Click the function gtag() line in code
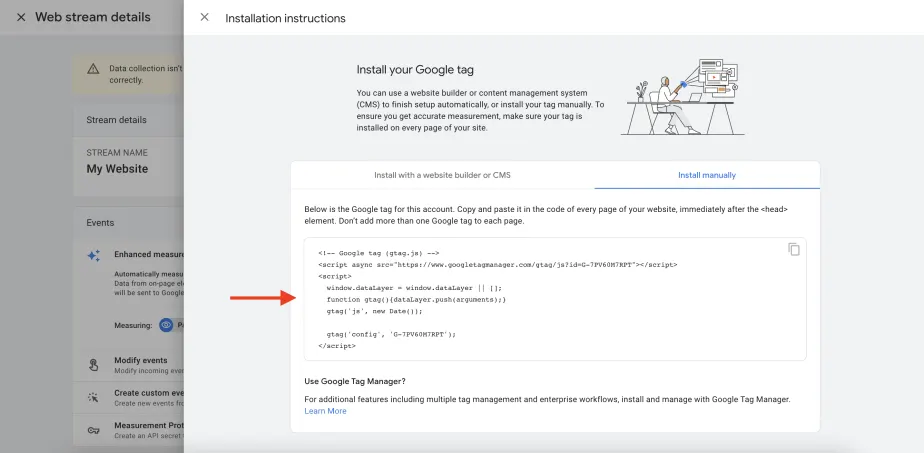The height and width of the screenshot is (453, 924). 416,299
